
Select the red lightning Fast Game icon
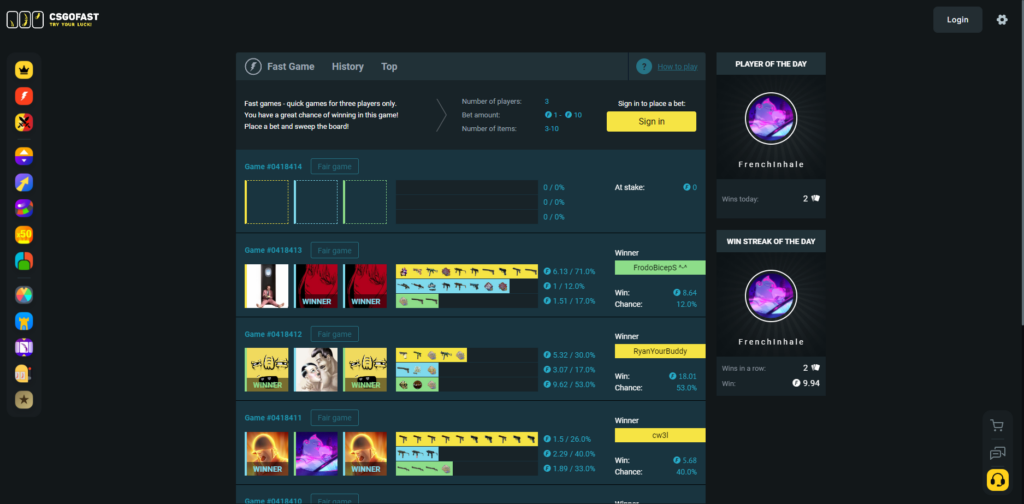[x=24, y=96]
